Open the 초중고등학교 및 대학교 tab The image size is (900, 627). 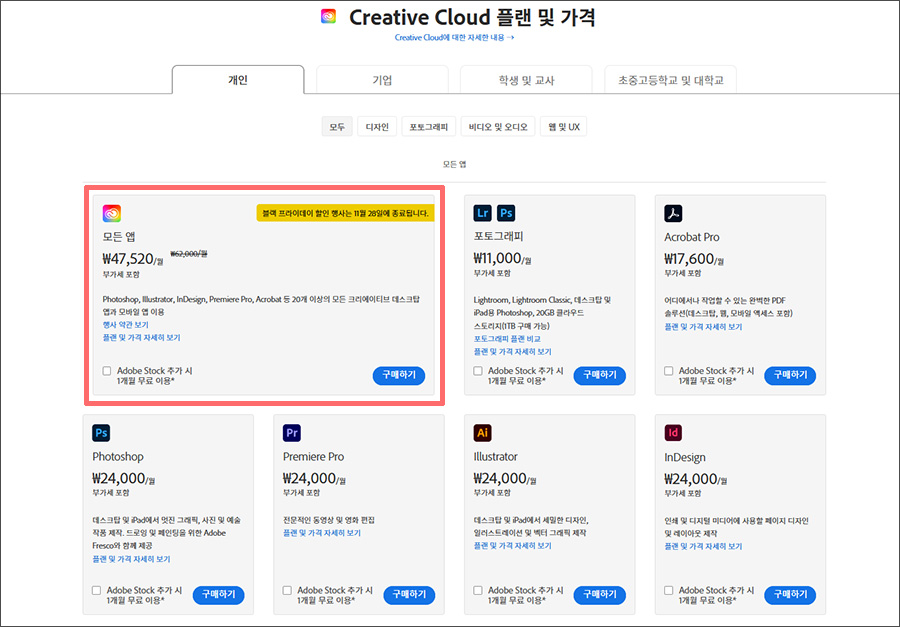(670, 80)
